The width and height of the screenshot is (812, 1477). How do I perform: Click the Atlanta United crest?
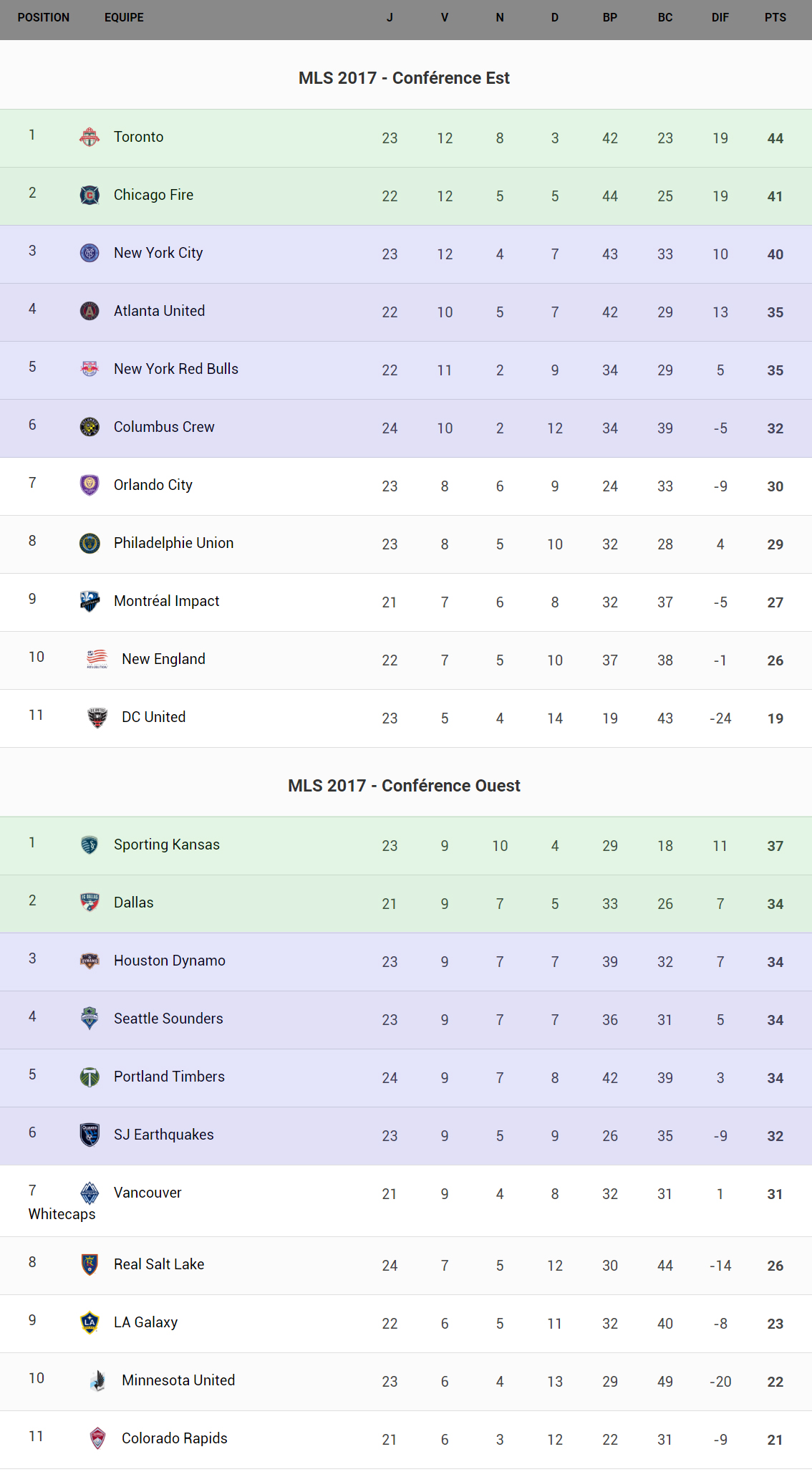[90, 311]
